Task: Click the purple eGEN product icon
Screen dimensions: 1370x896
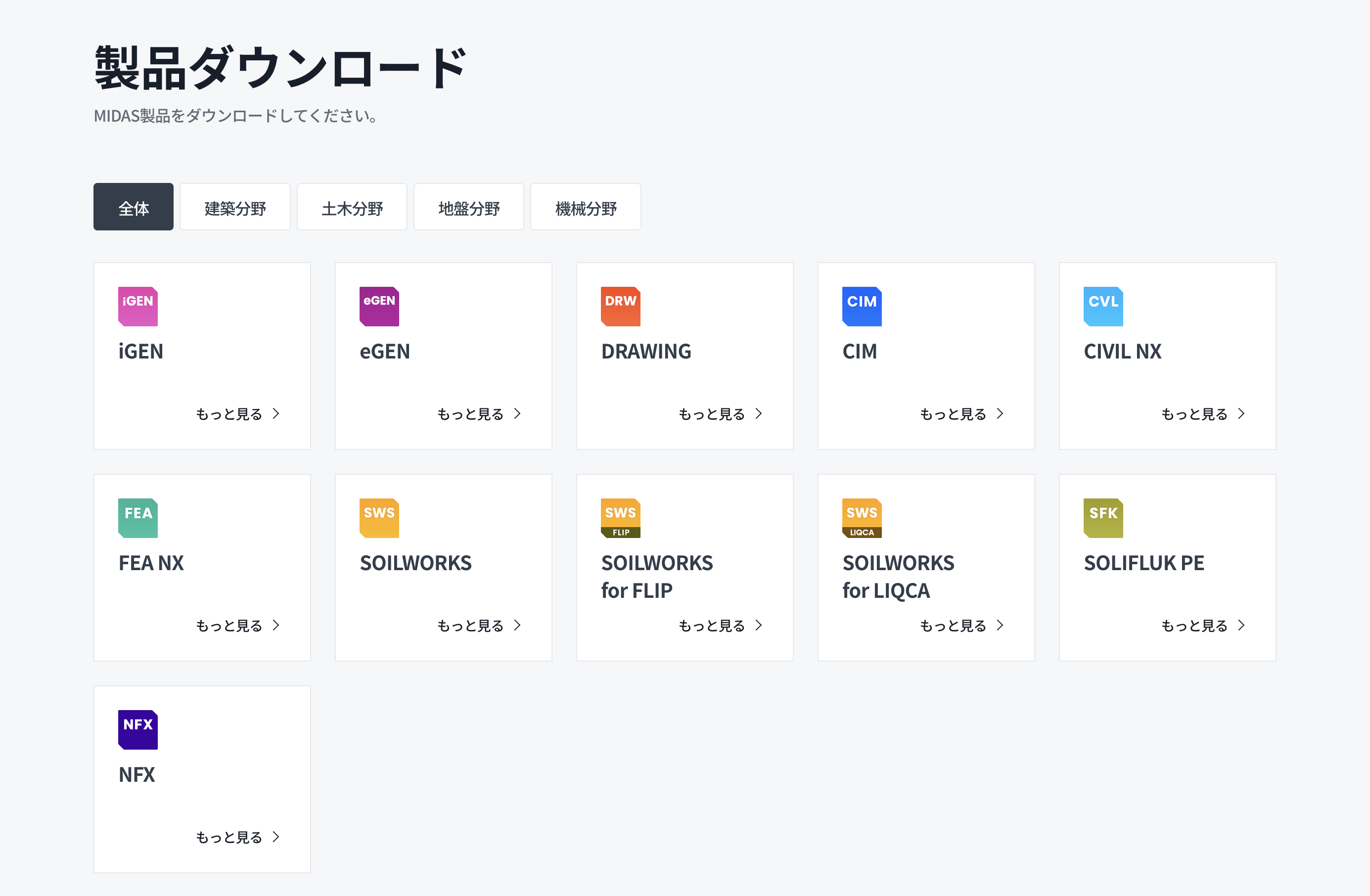Action: 379,306
